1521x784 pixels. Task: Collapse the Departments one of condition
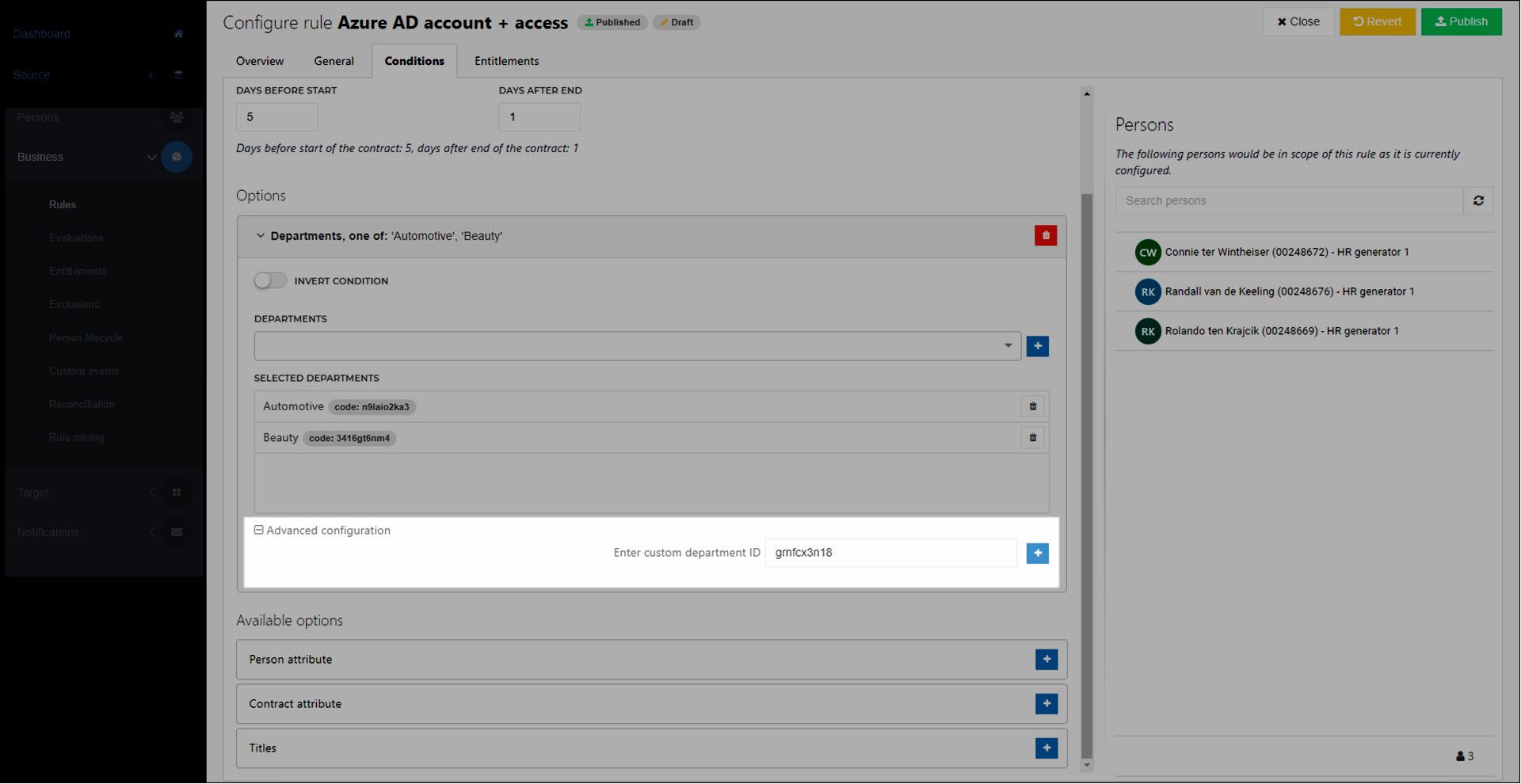(260, 235)
